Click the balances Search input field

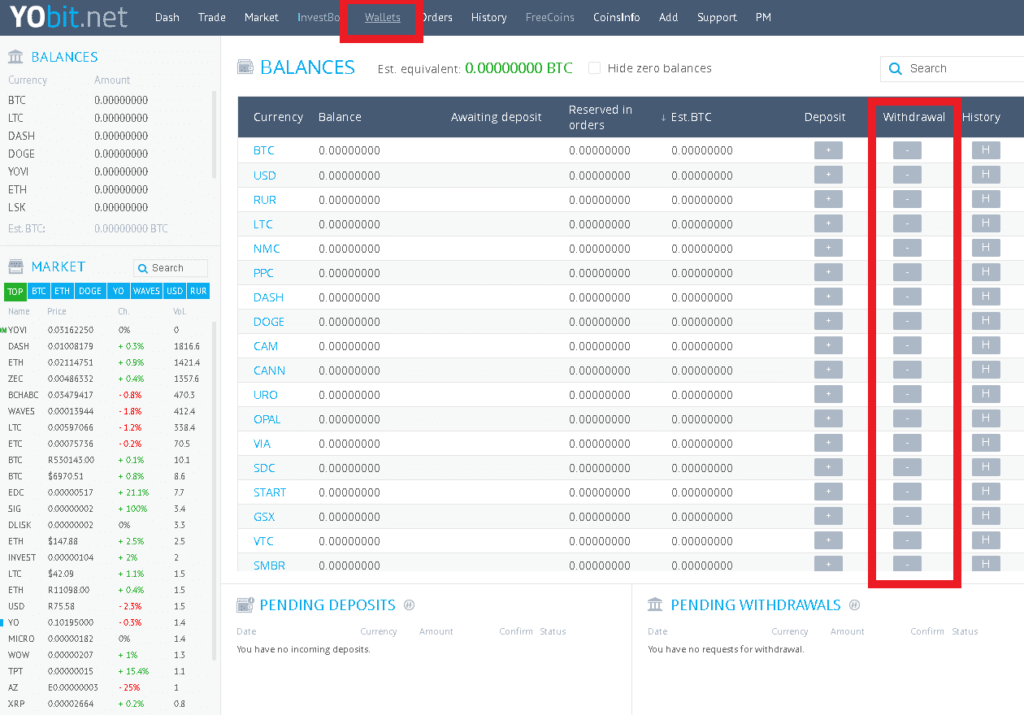pyautogui.click(x=953, y=69)
